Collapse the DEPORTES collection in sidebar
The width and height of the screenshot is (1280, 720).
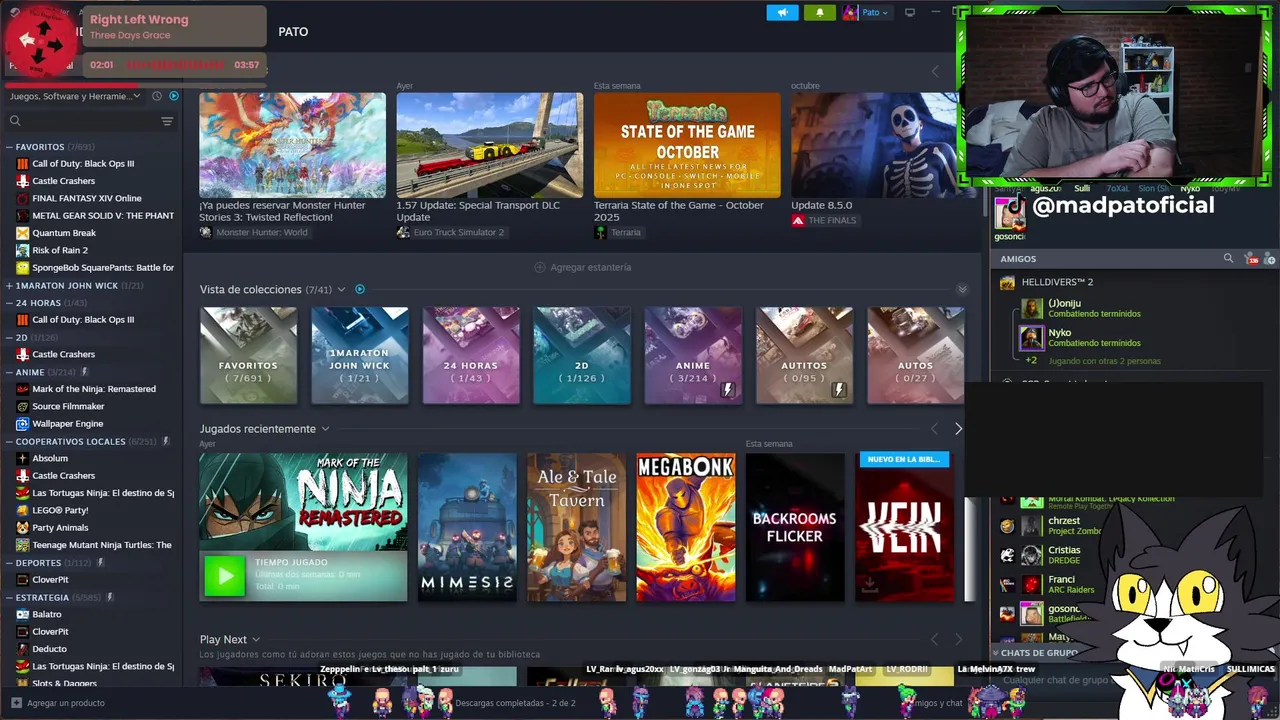[x=9, y=563]
